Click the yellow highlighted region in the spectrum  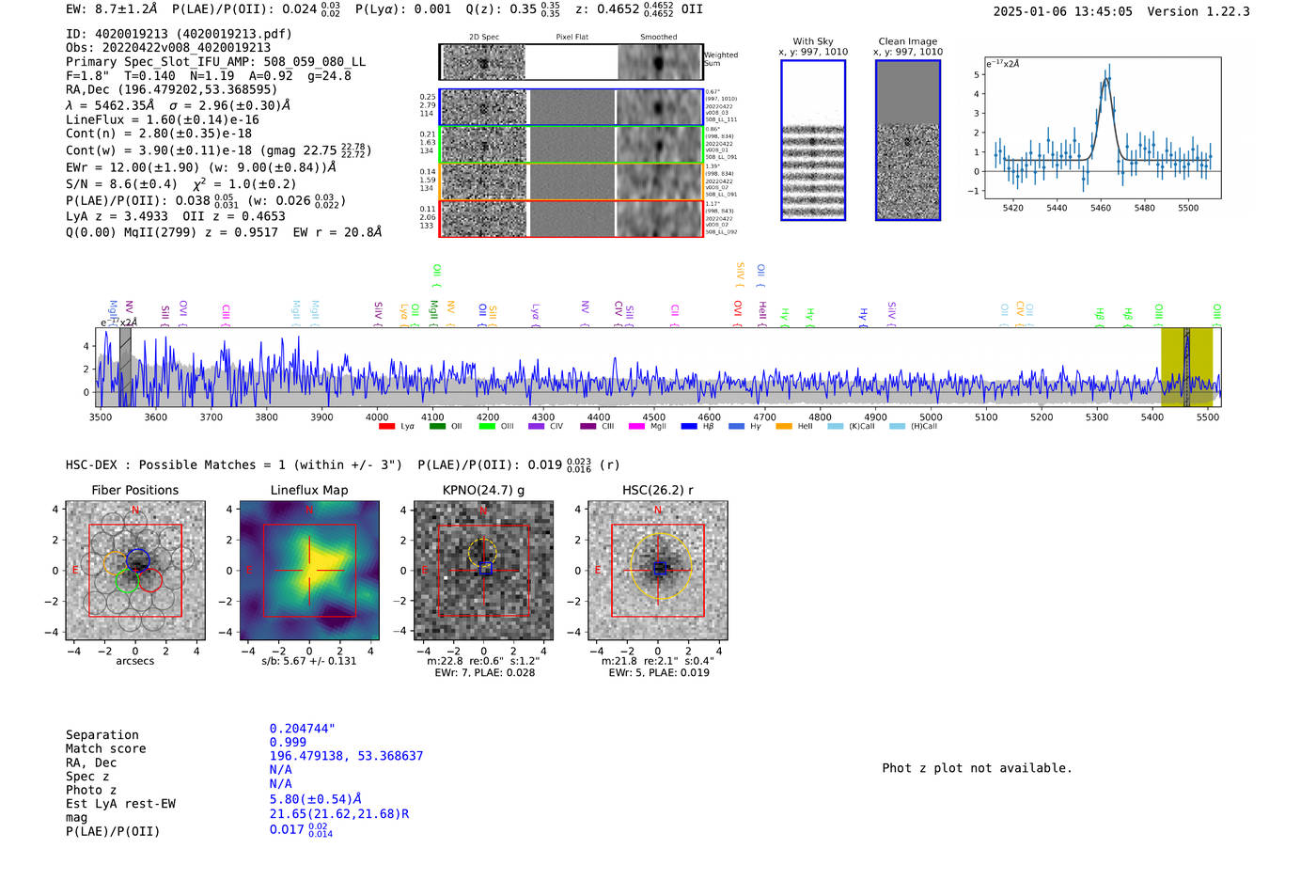pos(1186,367)
